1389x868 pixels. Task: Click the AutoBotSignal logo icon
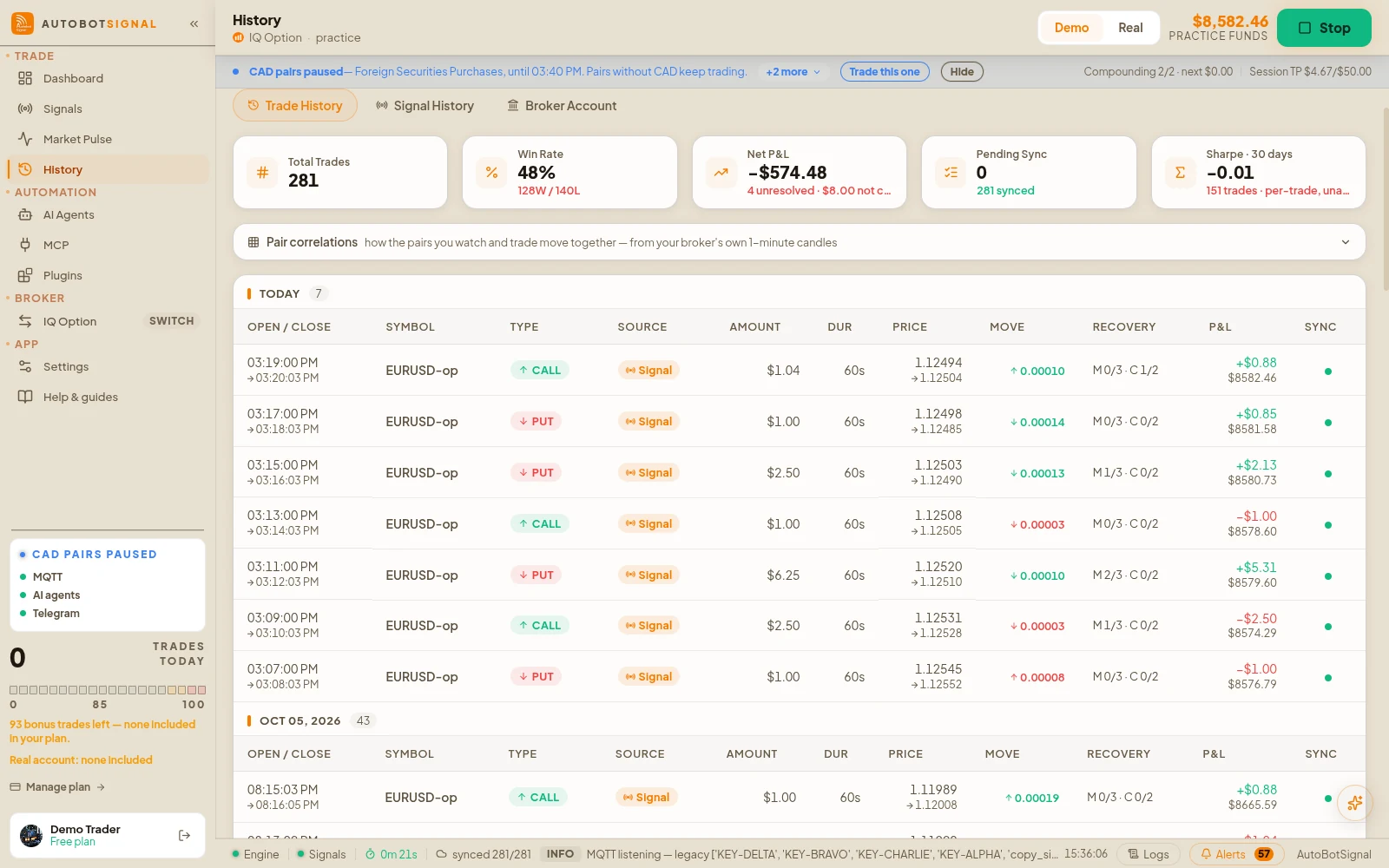click(x=23, y=23)
